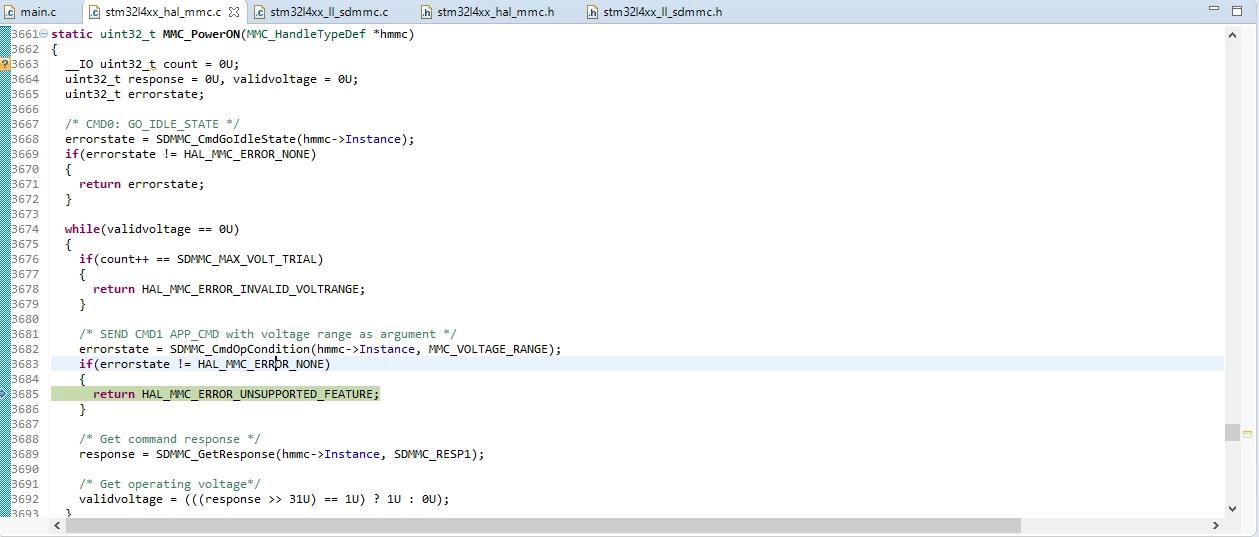The image size is (1259, 537).
Task: Click line number 3692 in the ruler
Action: (24, 499)
